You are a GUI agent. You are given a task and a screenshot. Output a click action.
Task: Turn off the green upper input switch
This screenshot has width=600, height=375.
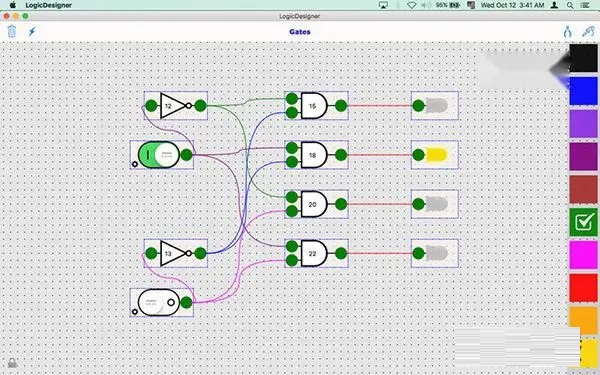159,155
